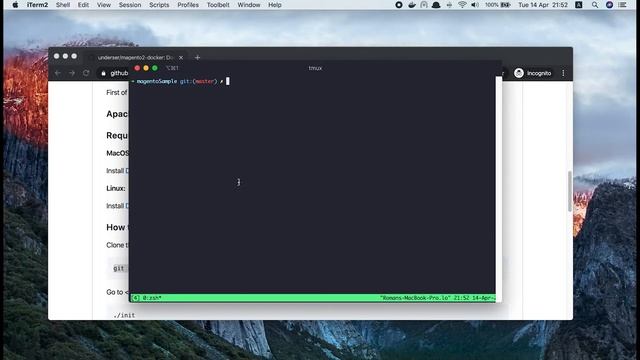Open a new Chrome tab
The height and width of the screenshot is (360, 640).
[x=198, y=58]
